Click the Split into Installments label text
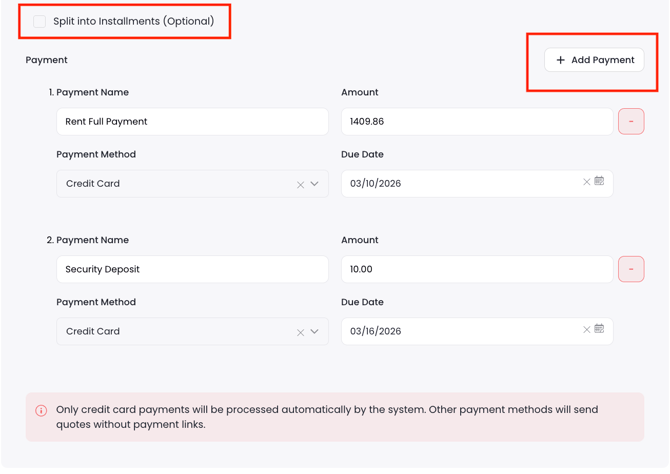670x474 pixels. coord(133,21)
